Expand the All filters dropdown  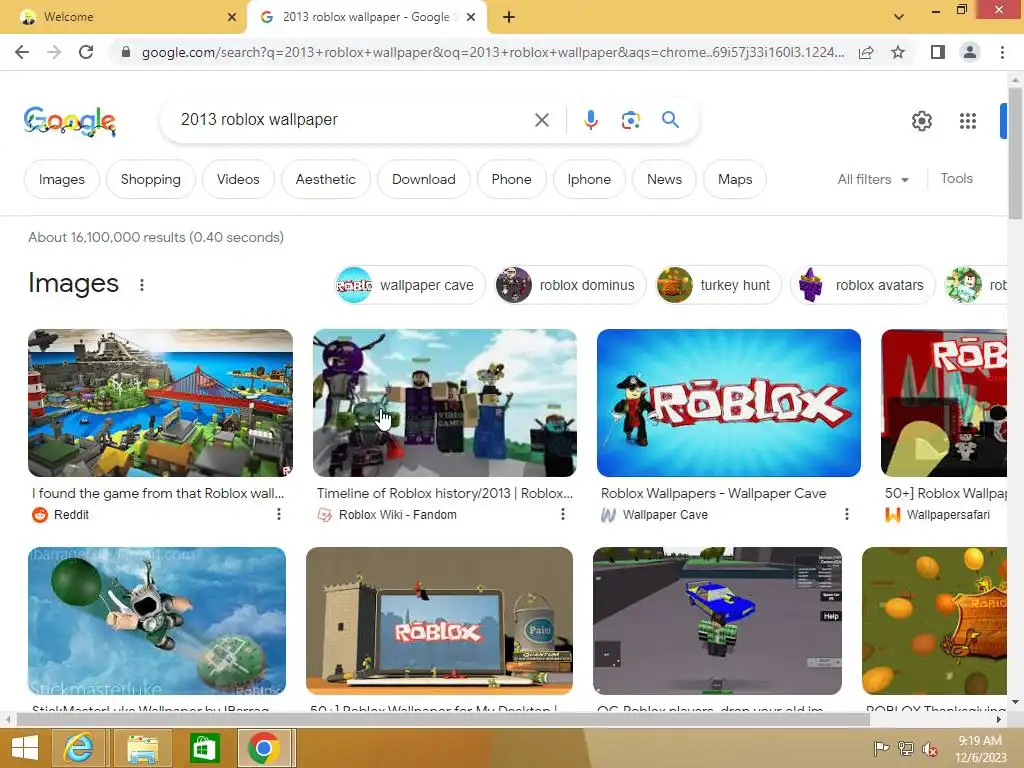pos(872,179)
